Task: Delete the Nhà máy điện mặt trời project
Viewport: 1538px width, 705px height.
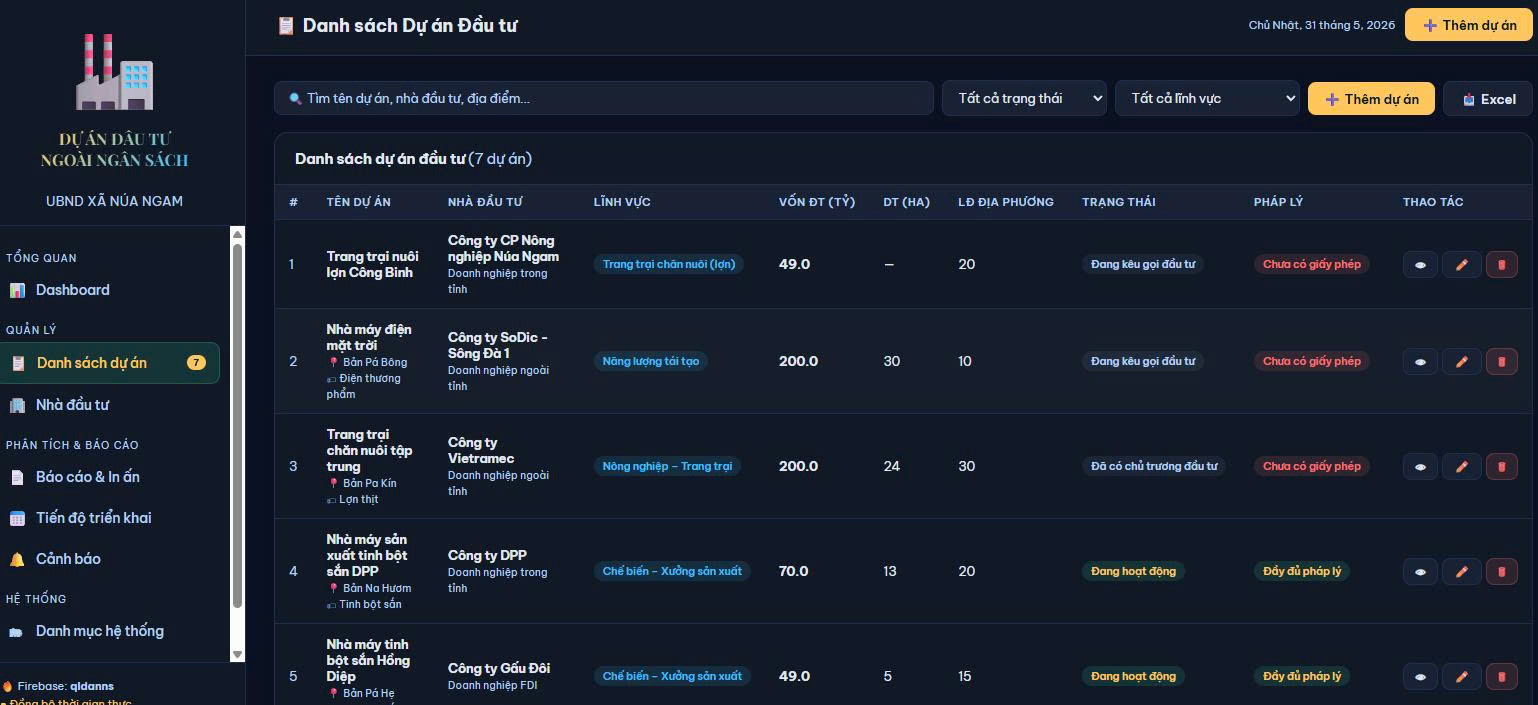Action: [1501, 361]
